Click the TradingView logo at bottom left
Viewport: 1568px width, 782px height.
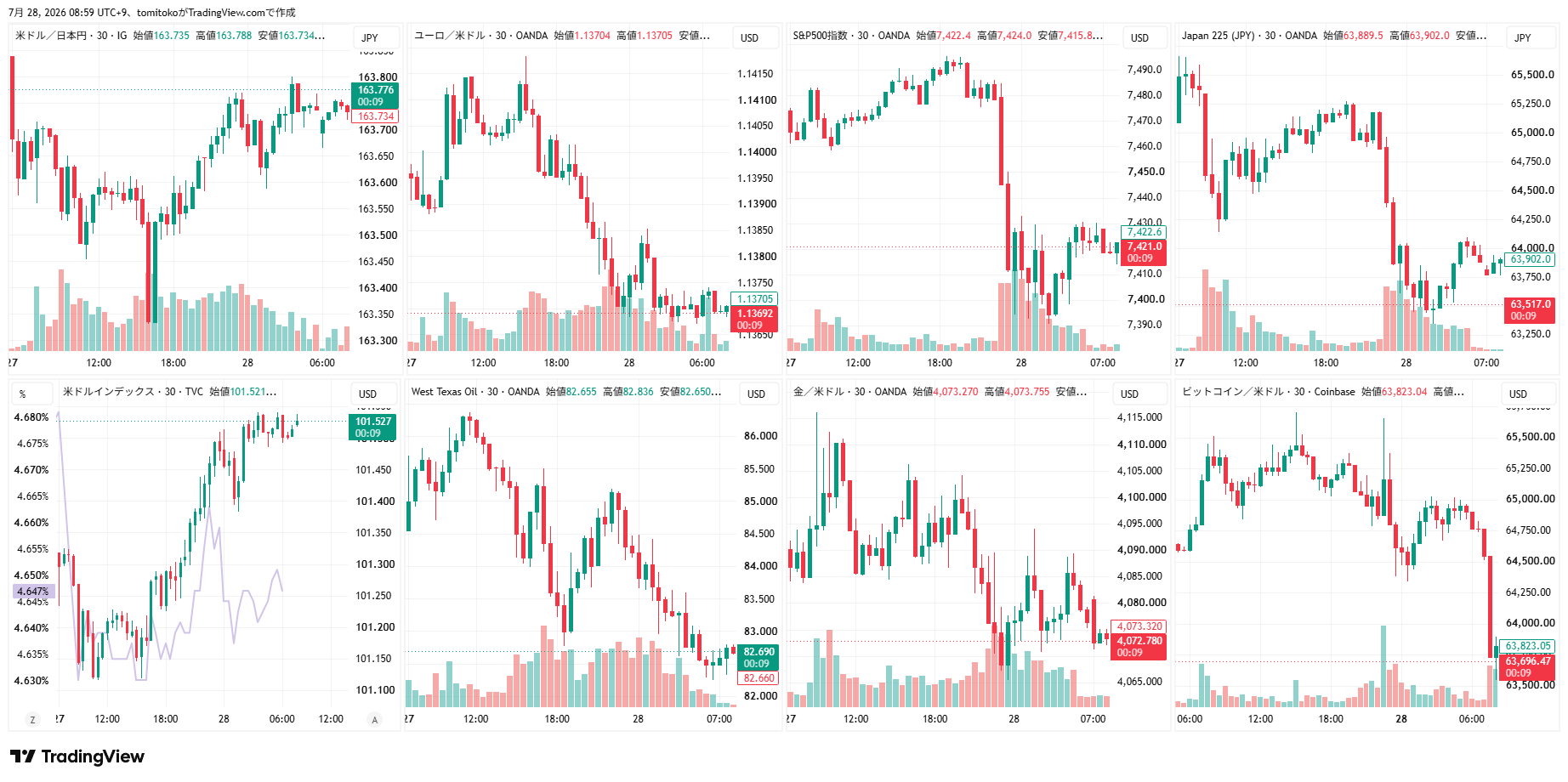click(77, 756)
